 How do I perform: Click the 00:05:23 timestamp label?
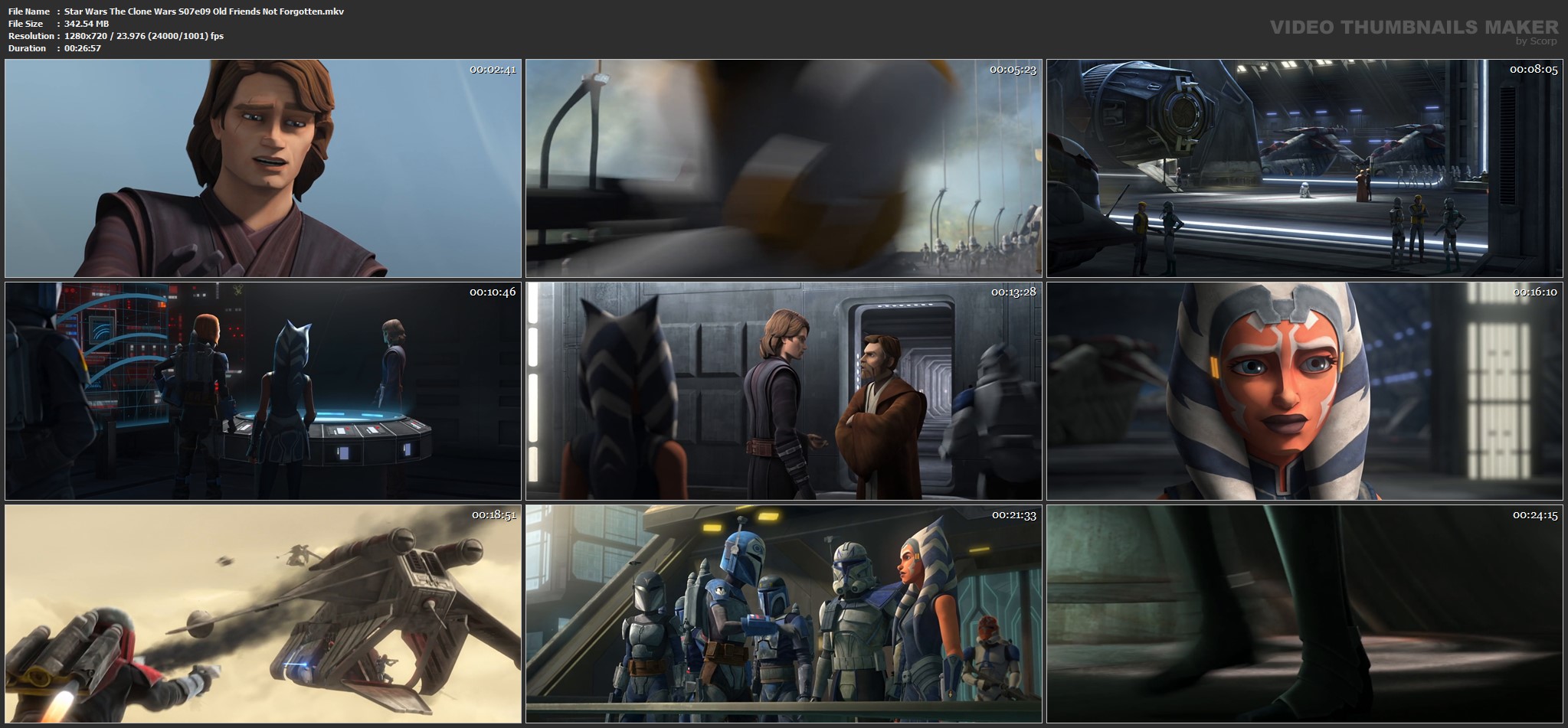pyautogui.click(x=1013, y=70)
